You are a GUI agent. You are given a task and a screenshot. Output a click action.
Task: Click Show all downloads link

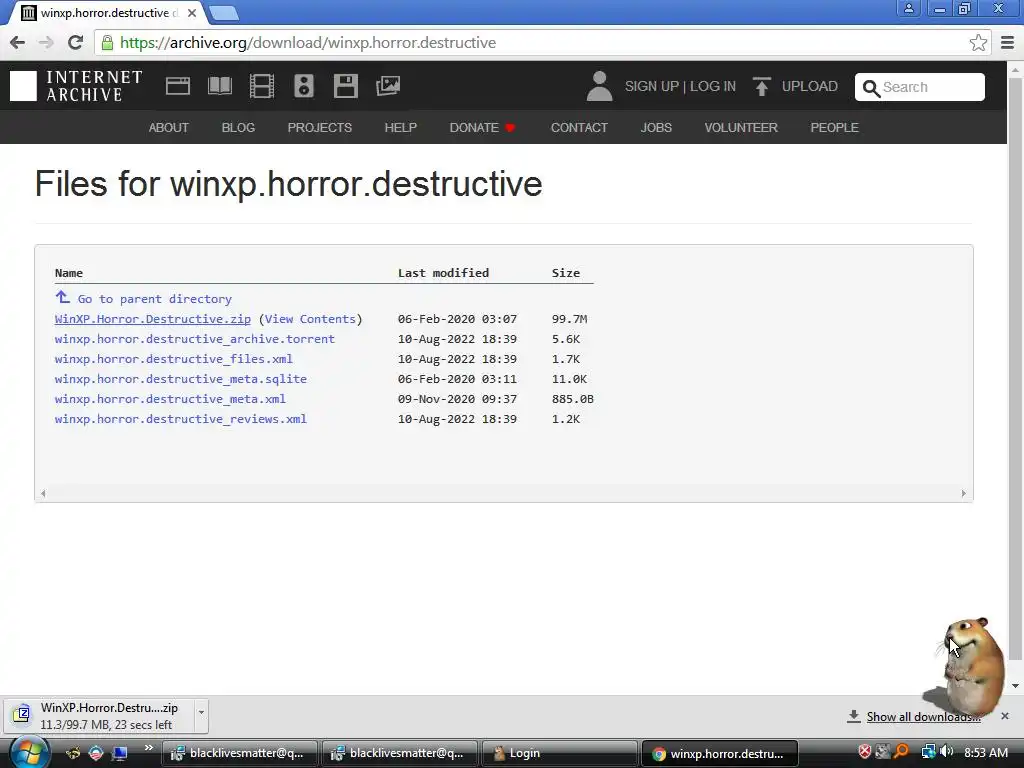[x=923, y=717]
